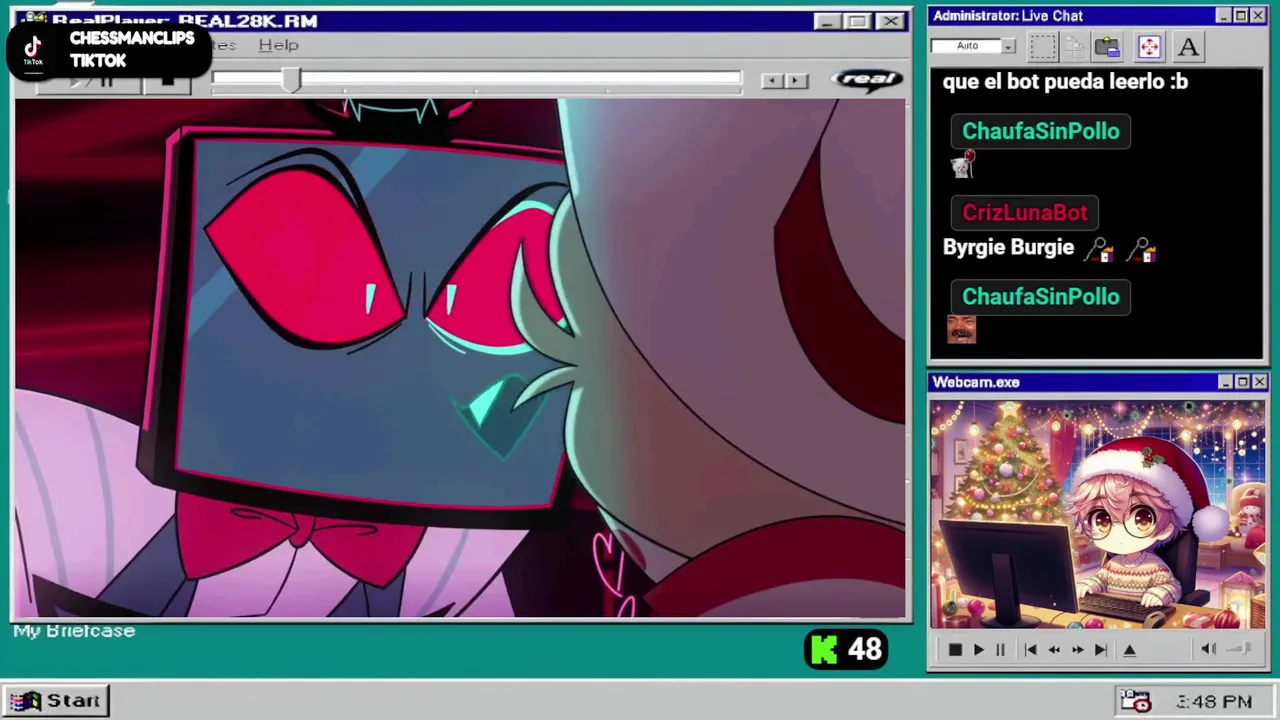The image size is (1280, 720).
Task: Skip to previous track in Webcam.exe
Action: (x=1031, y=650)
